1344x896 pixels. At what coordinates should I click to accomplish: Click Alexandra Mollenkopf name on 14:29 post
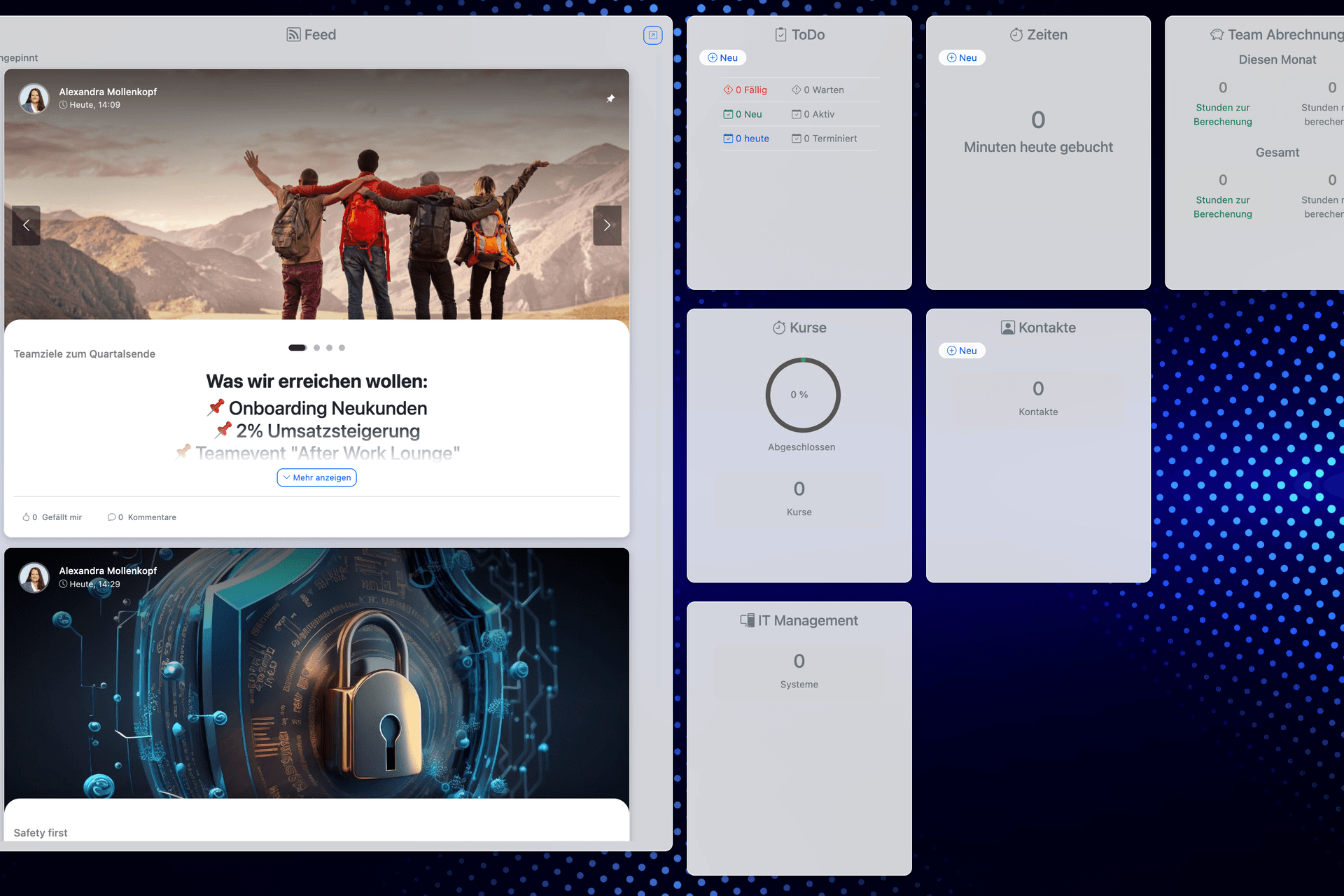[x=108, y=571]
